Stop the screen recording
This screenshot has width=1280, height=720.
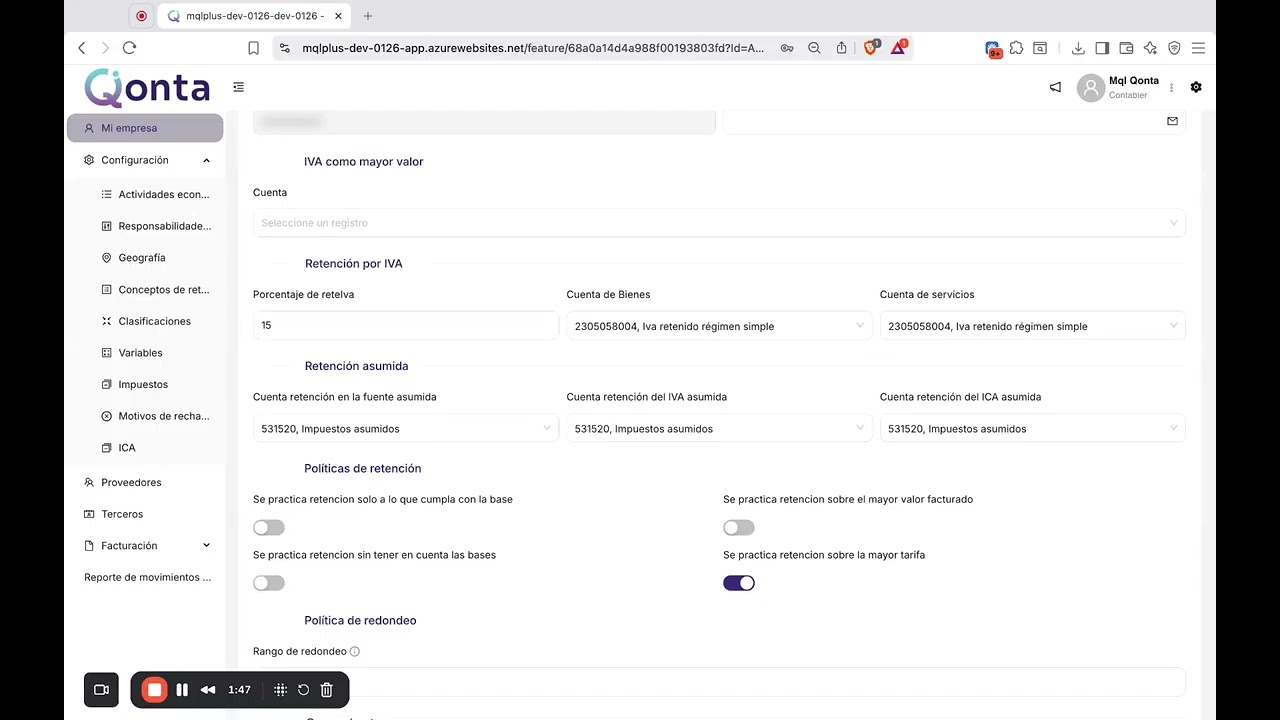[154, 690]
